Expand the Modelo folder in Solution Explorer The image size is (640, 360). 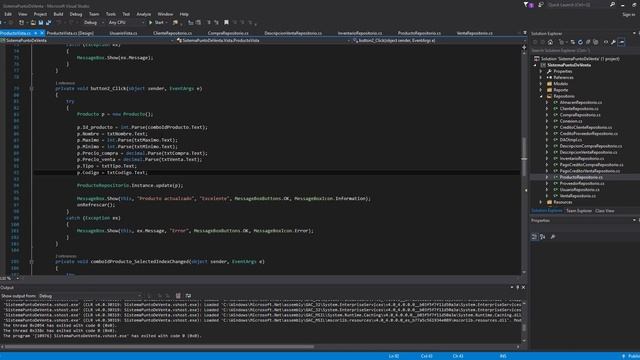click(542, 84)
